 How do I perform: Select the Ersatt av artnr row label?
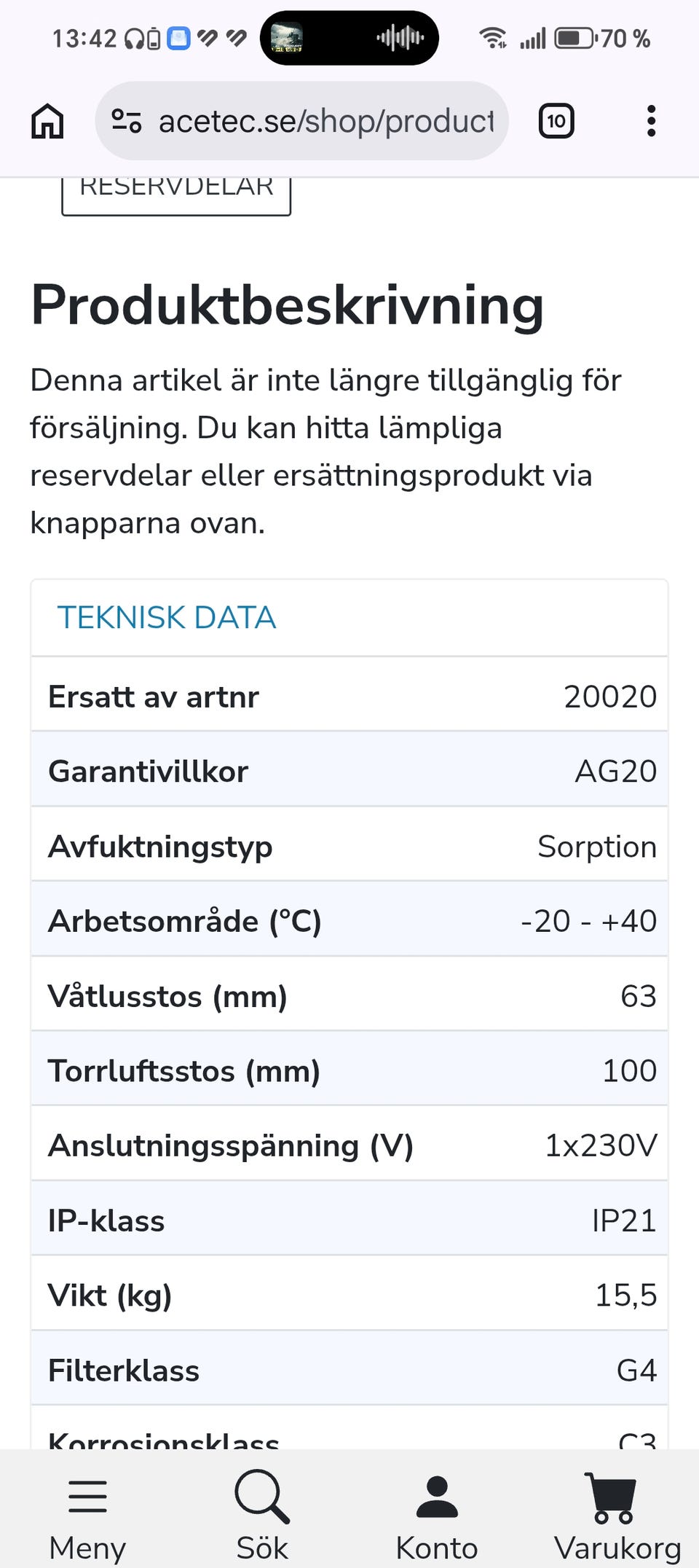click(x=154, y=697)
